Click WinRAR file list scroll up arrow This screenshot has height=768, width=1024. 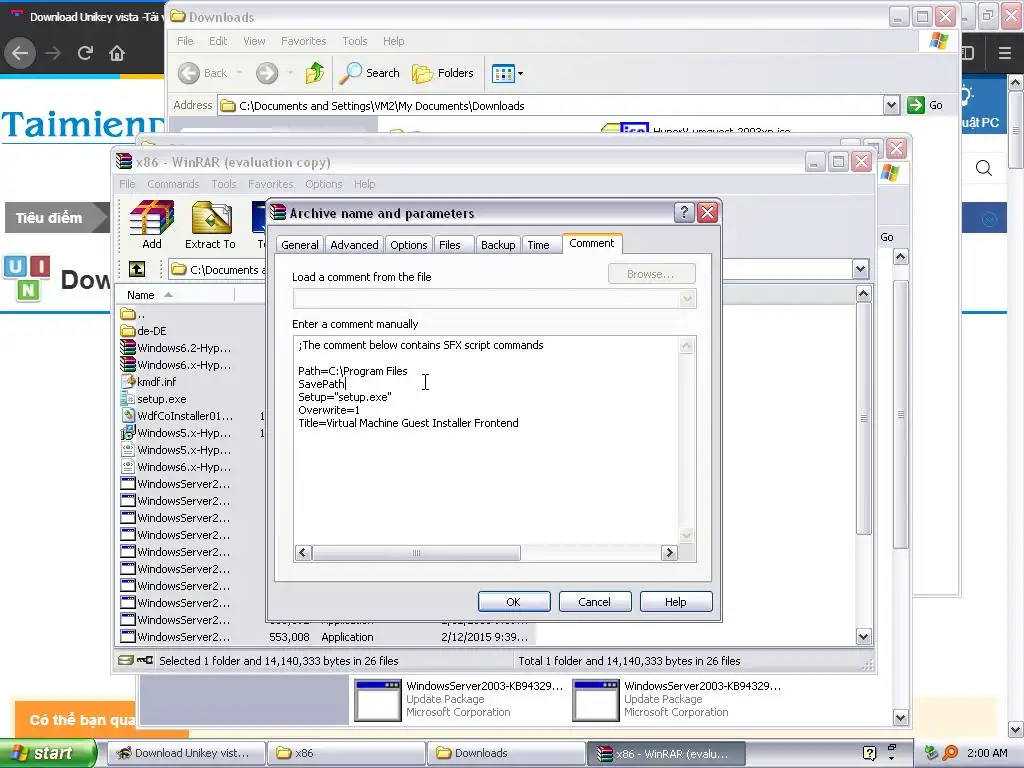863,295
